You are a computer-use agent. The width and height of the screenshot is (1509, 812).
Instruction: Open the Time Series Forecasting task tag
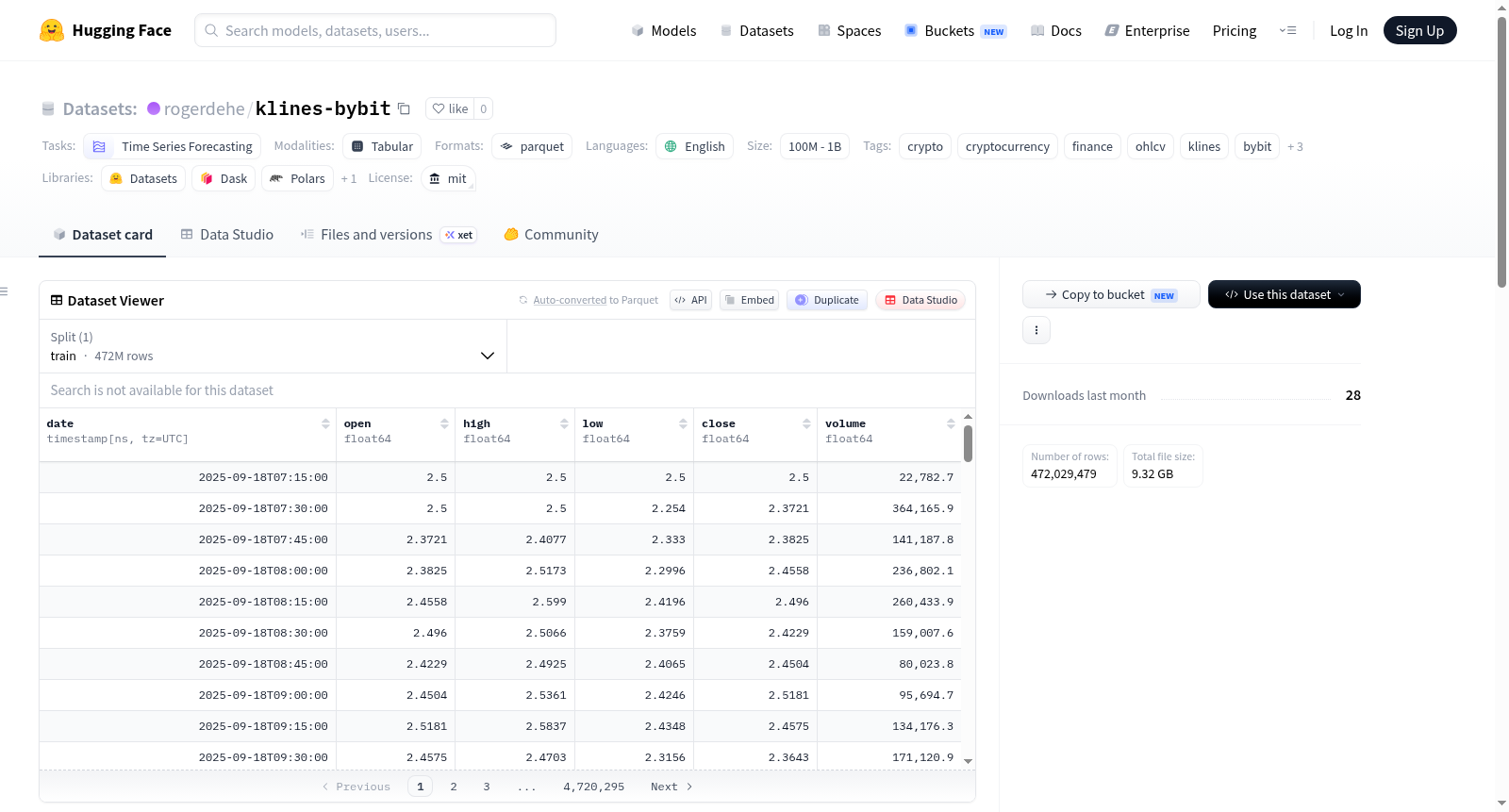pyautogui.click(x=173, y=146)
